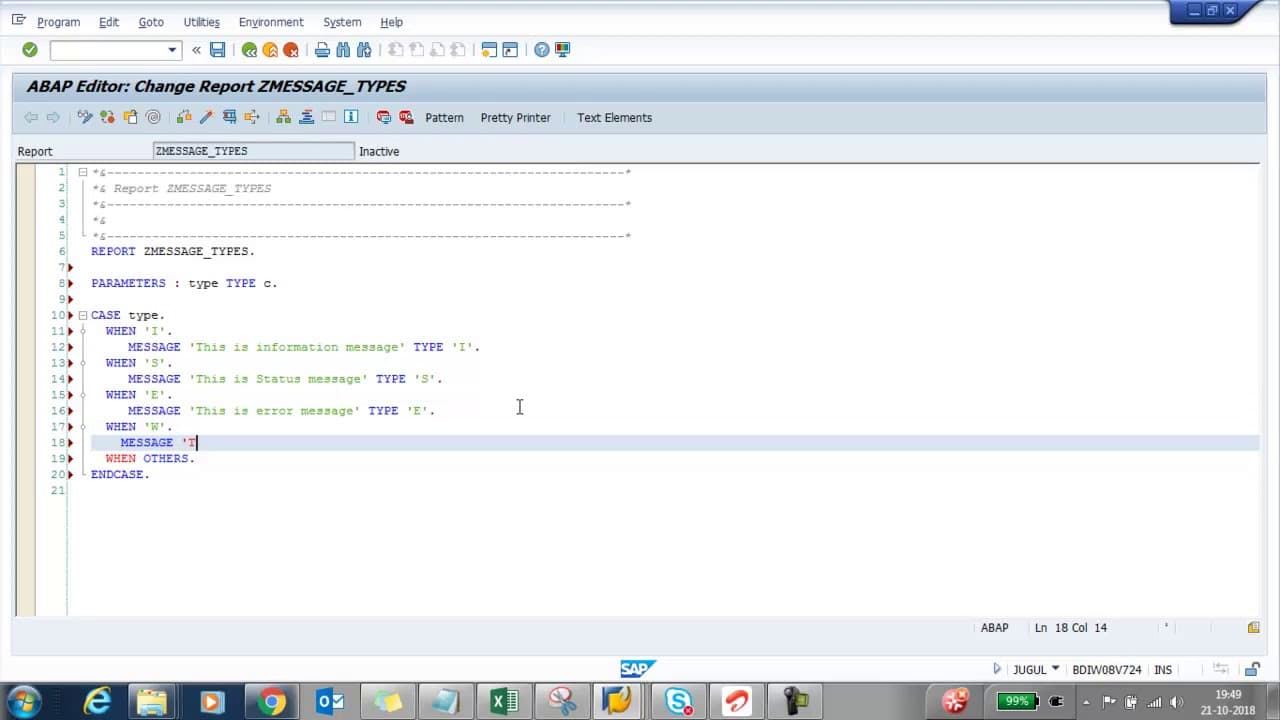
Task: Click the Activate matchstick icon
Action: (x=206, y=117)
